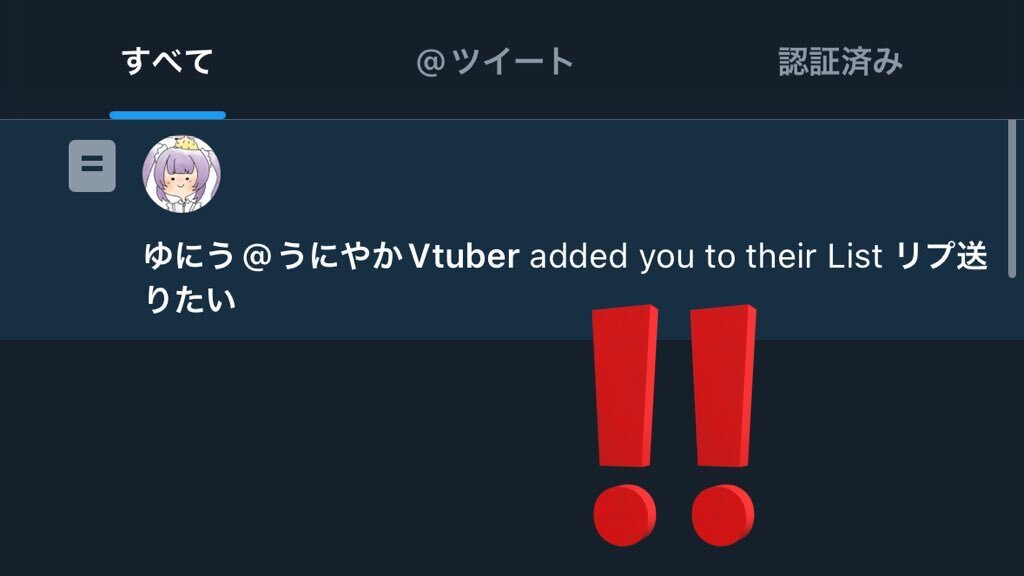Click the "added you to their List" text
This screenshot has width=1024, height=576.
point(706,255)
